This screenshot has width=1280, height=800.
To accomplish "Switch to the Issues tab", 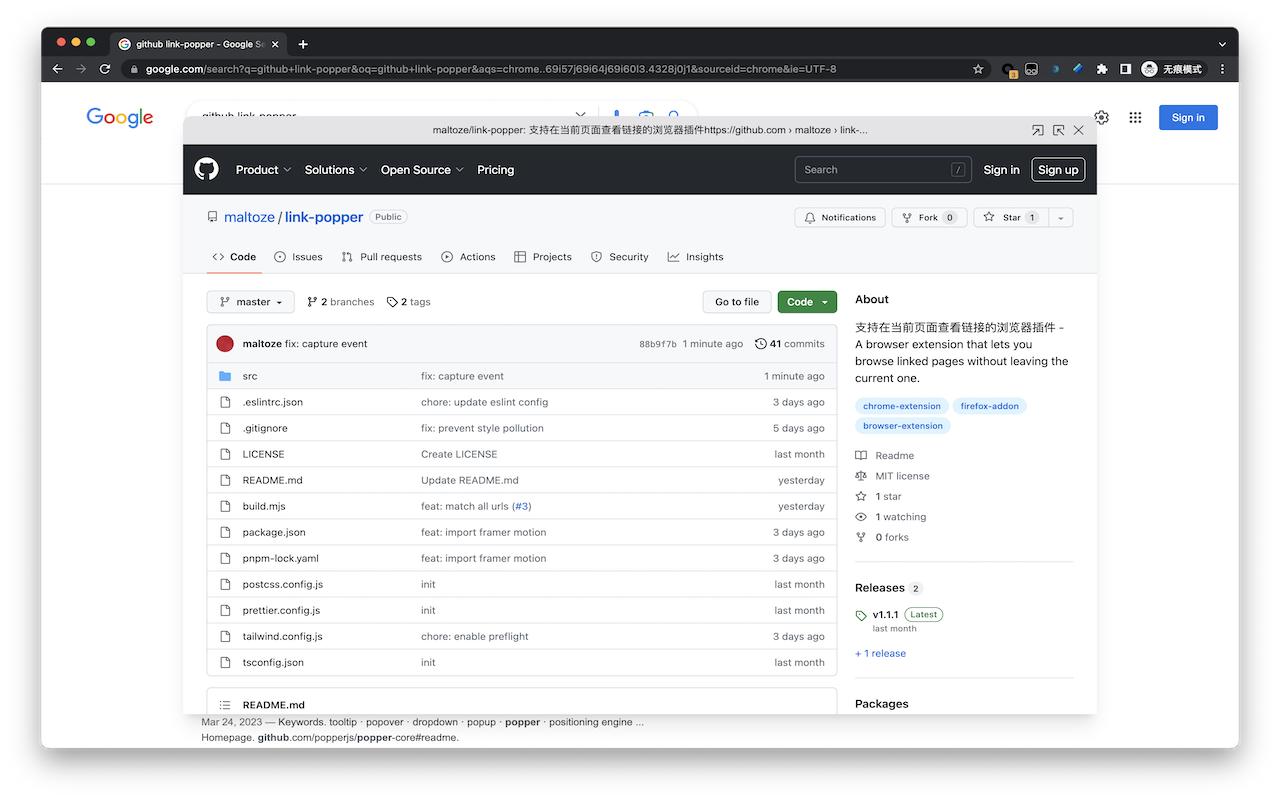I will pos(298,257).
